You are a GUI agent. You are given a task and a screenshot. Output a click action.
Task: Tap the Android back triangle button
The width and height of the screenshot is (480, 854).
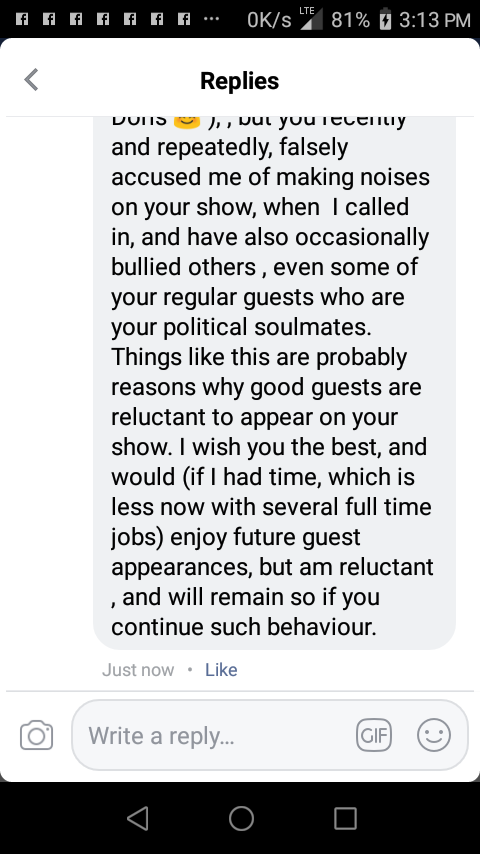pyautogui.click(x=138, y=818)
